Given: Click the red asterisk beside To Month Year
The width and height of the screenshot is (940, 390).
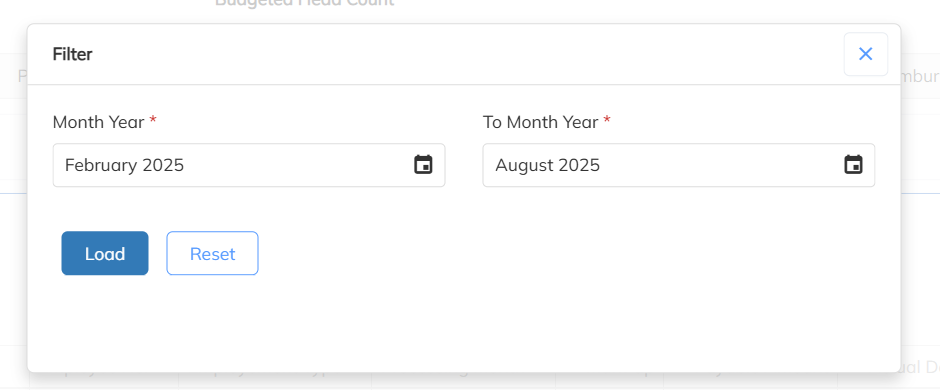Looking at the screenshot, I should 607,120.
